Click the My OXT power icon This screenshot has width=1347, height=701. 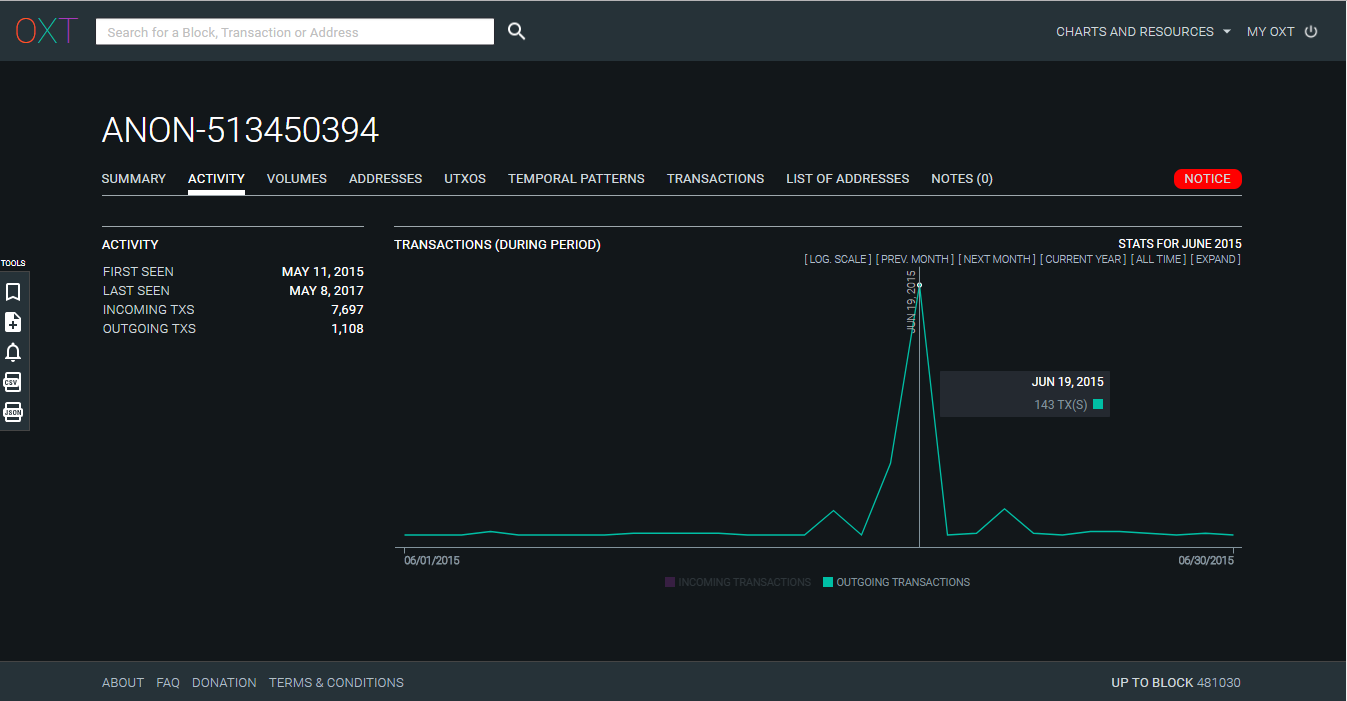[1311, 32]
